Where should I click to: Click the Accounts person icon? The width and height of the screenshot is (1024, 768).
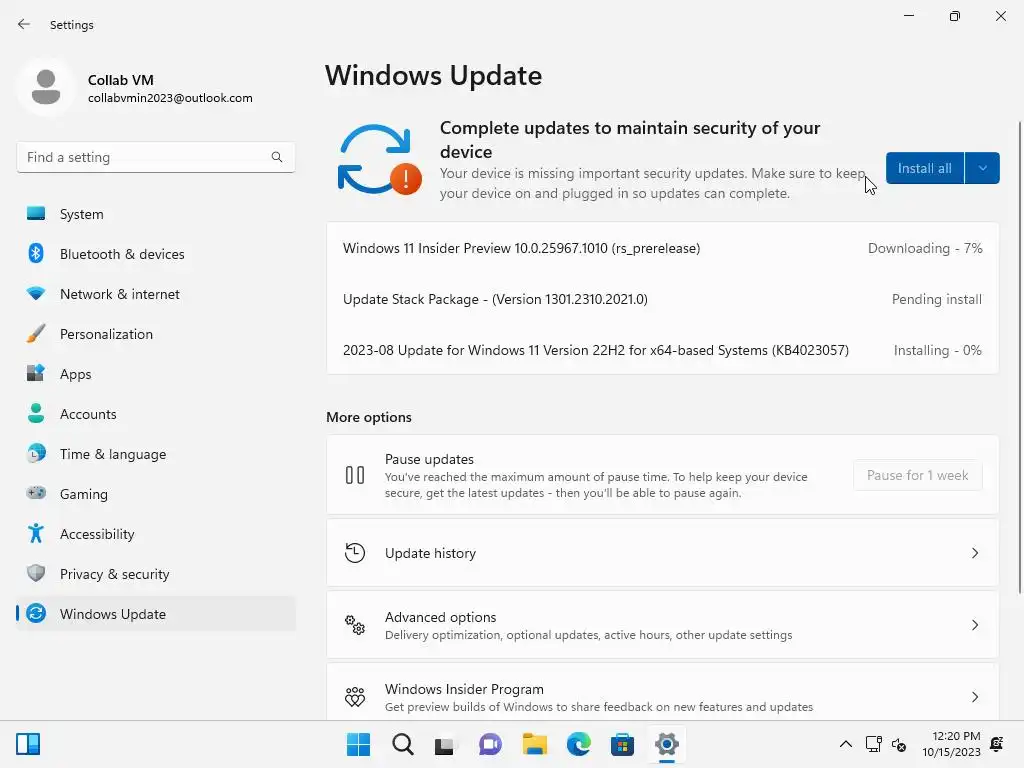(36, 413)
